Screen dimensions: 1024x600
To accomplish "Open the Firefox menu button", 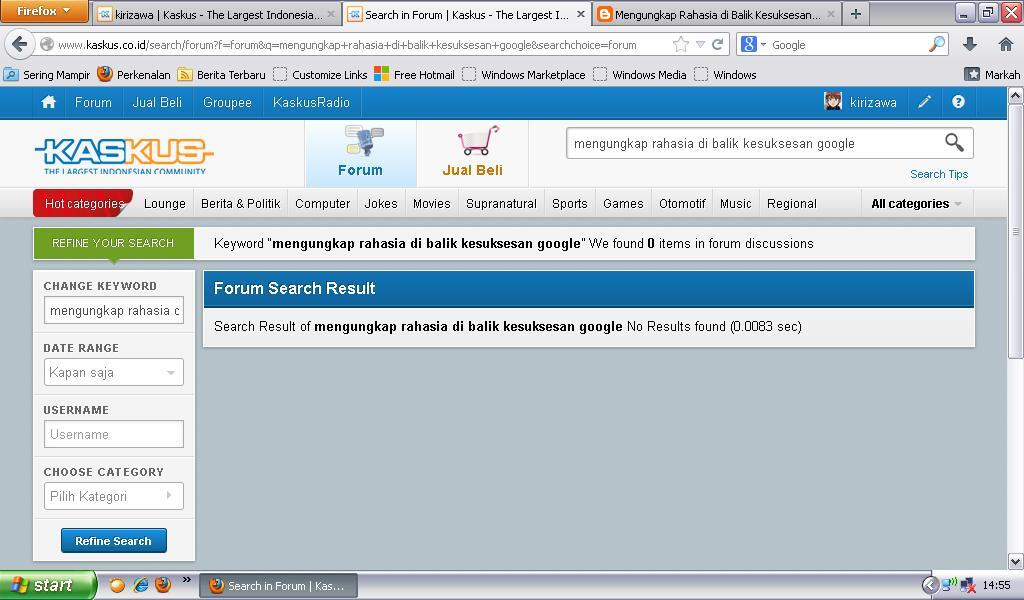I will coord(44,11).
